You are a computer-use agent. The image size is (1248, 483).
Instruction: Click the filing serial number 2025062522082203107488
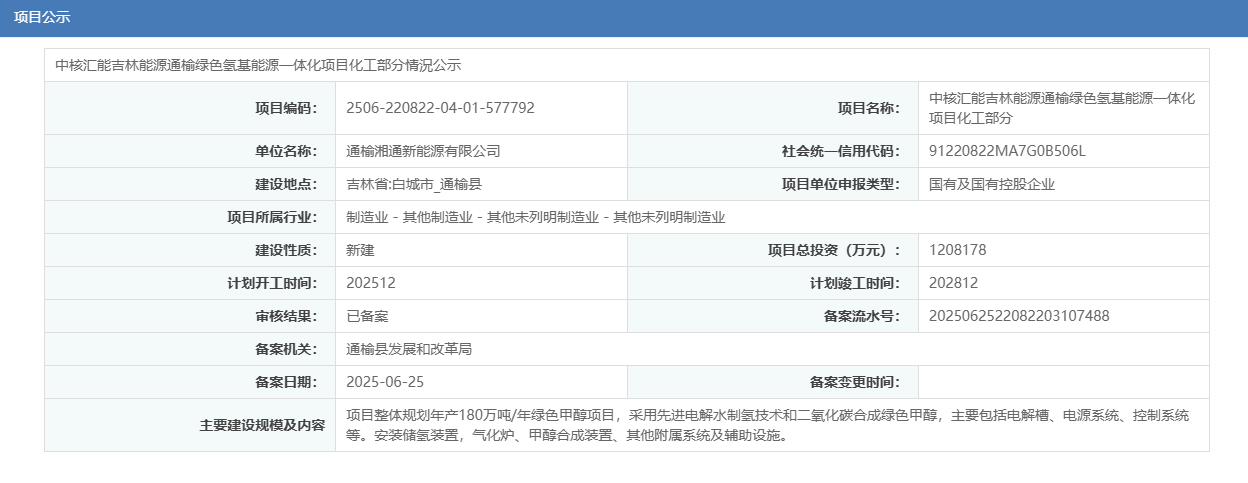1019,316
